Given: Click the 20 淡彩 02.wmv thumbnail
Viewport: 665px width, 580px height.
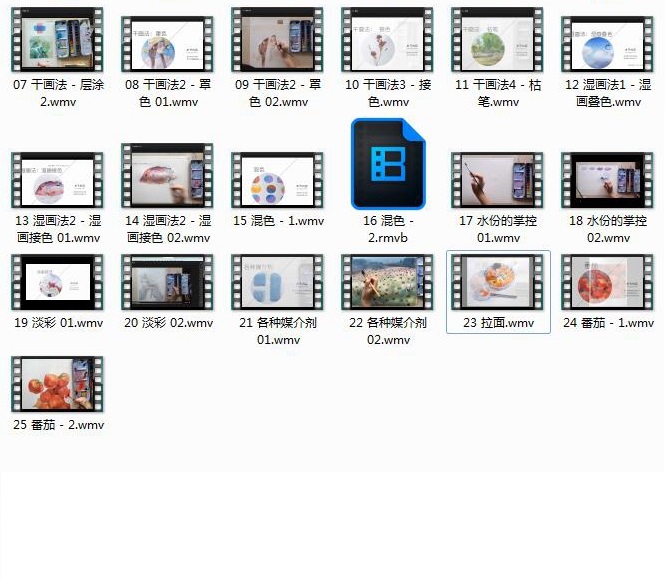Looking at the screenshot, I should point(167,282).
